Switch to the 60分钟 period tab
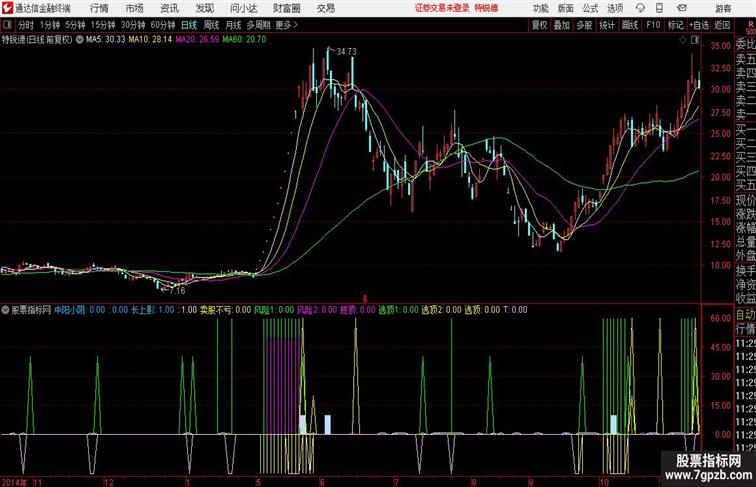The height and width of the screenshot is (487, 756). click(163, 25)
